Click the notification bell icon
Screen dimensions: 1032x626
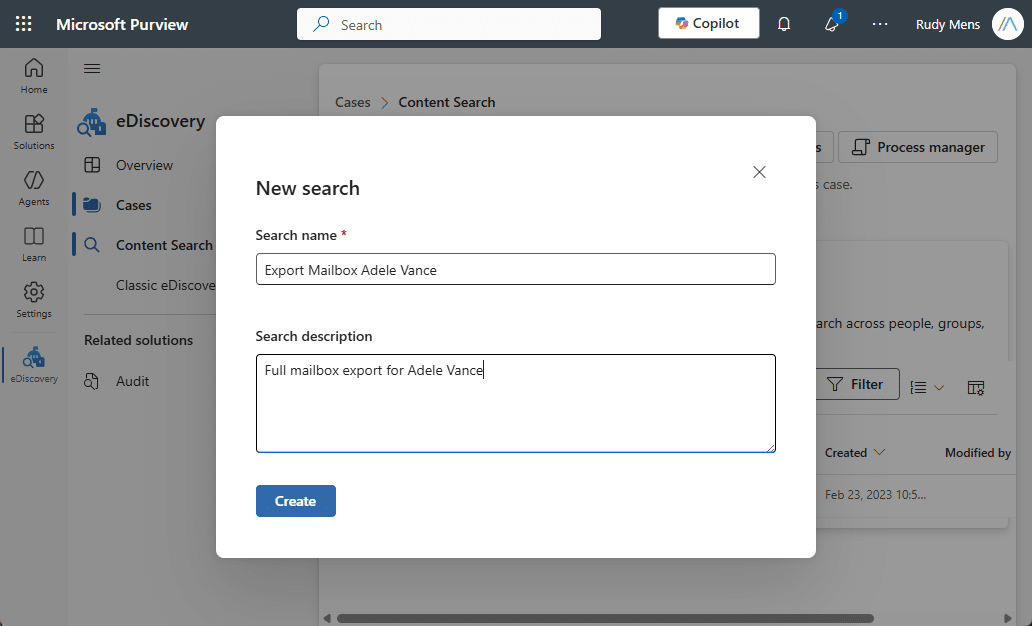point(784,24)
